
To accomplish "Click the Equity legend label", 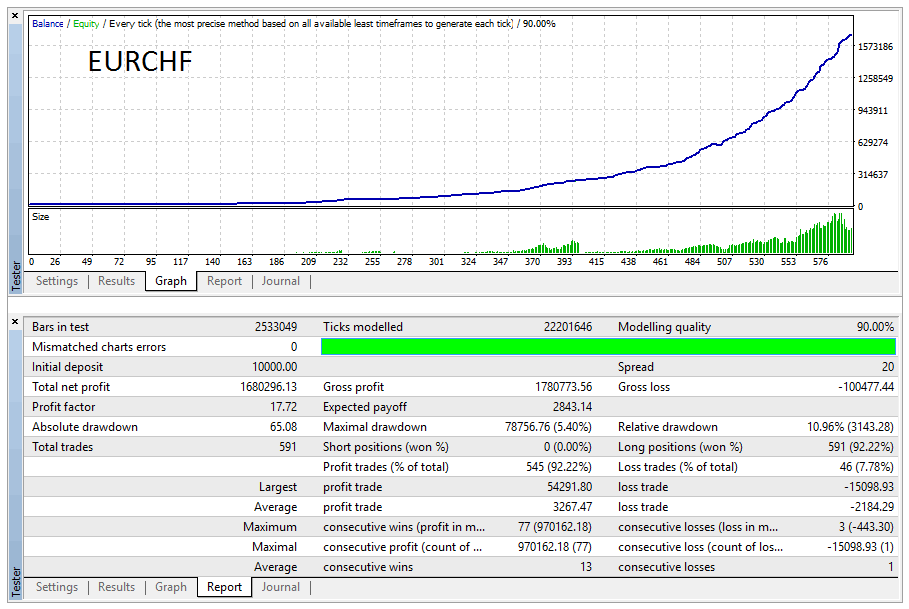I will click(86, 24).
